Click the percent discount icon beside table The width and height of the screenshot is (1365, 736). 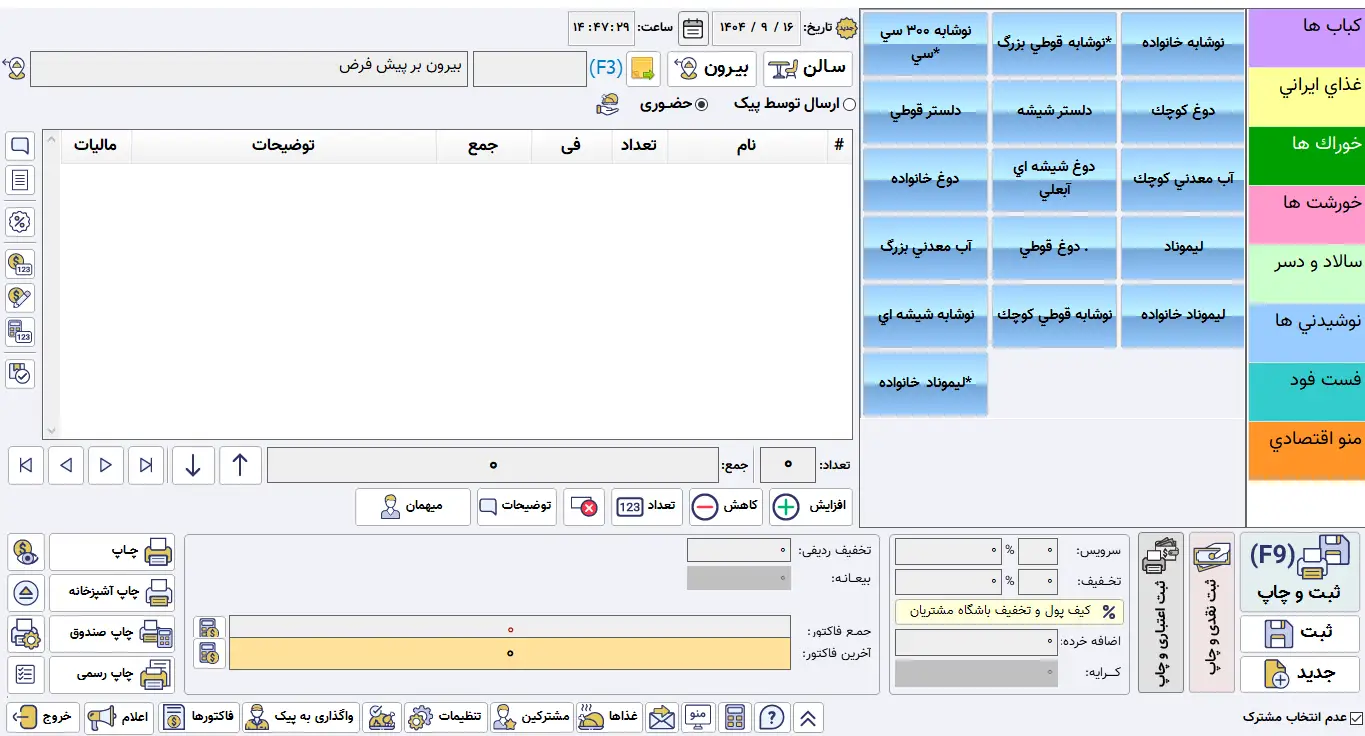click(20, 221)
